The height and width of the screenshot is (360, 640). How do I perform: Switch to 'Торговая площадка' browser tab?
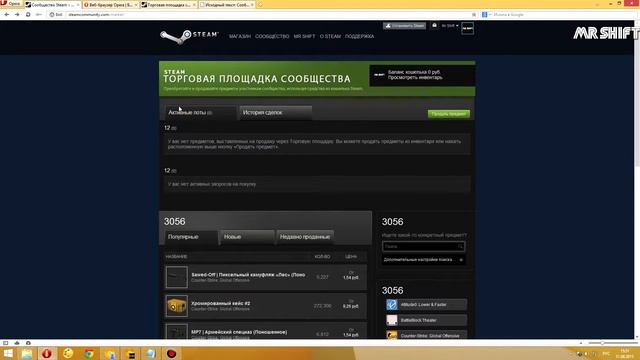pyautogui.click(x=168, y=4)
